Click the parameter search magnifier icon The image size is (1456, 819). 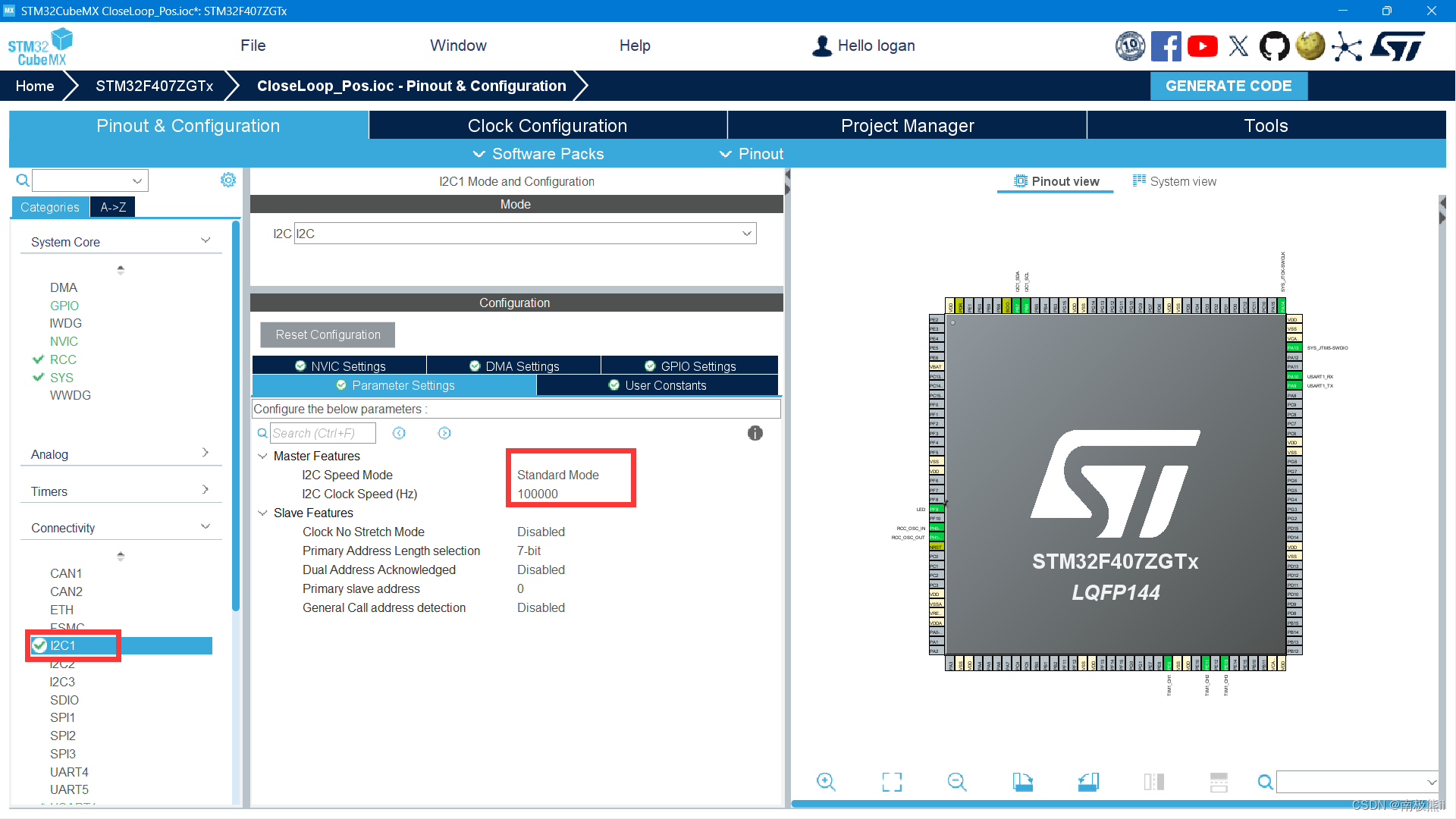[x=262, y=433]
